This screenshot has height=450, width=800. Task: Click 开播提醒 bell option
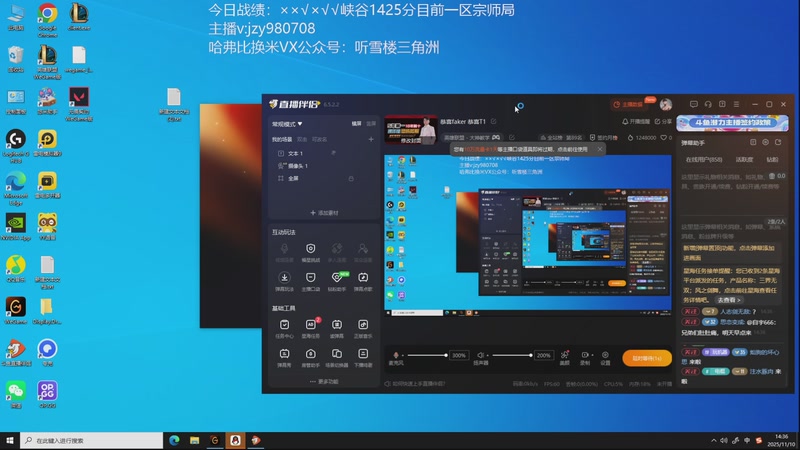tap(636, 121)
